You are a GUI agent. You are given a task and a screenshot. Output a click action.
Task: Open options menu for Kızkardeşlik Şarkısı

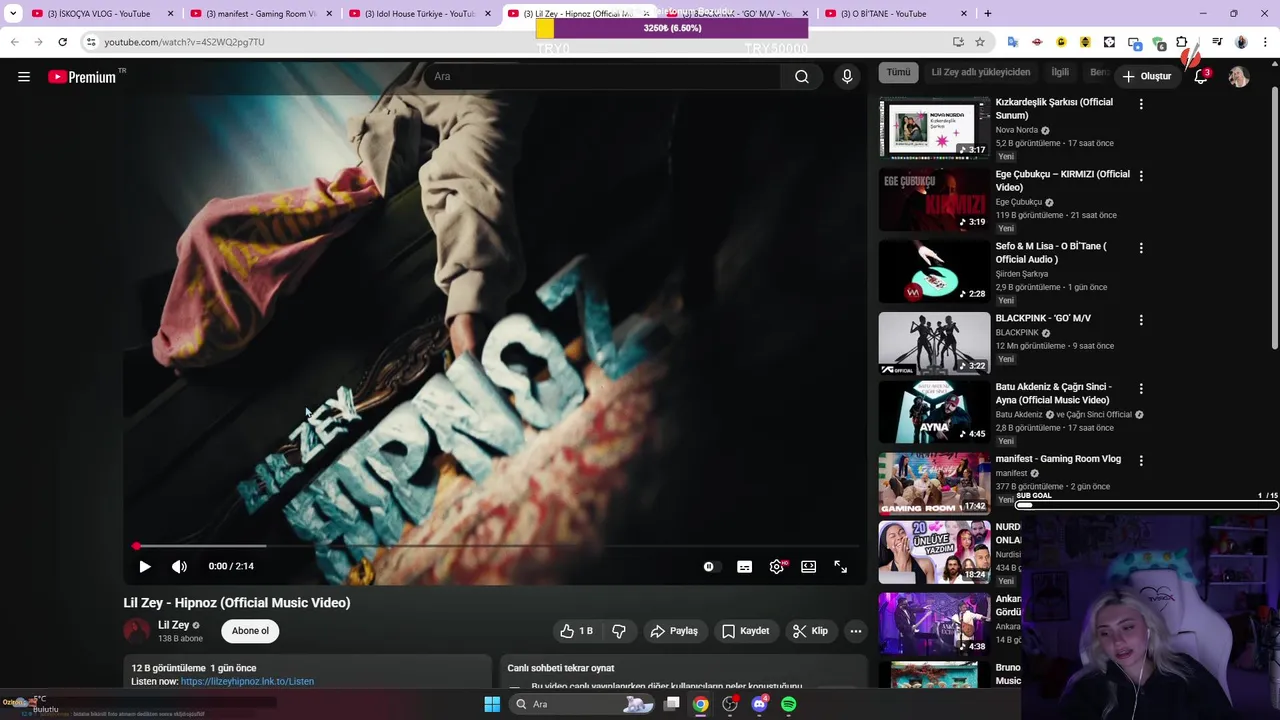(x=1141, y=103)
